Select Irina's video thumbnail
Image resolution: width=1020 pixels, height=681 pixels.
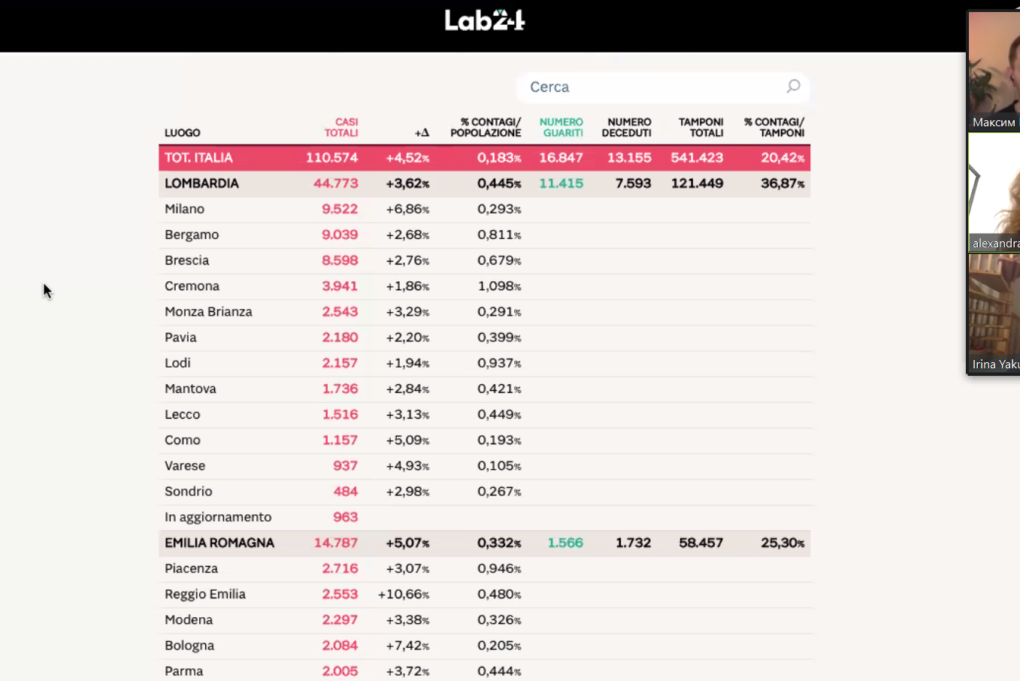pyautogui.click(x=994, y=314)
